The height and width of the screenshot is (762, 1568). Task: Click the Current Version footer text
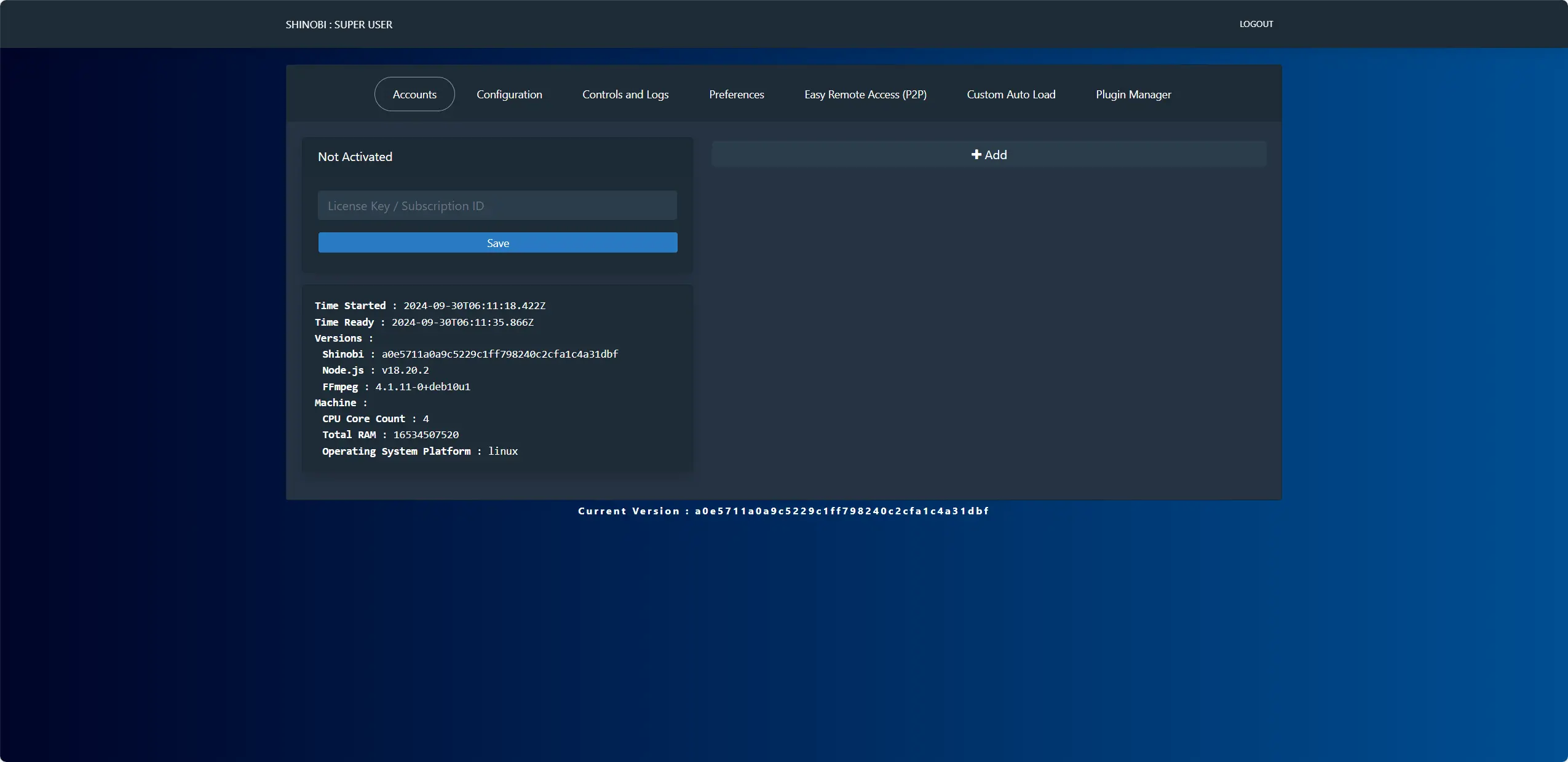[x=783, y=511]
